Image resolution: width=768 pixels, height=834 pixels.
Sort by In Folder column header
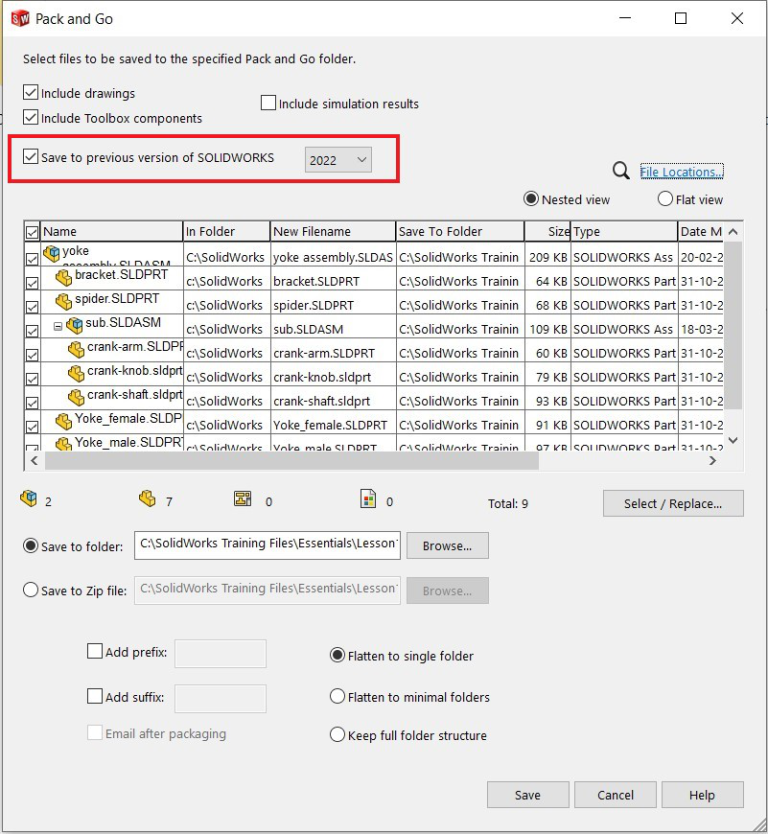point(227,231)
